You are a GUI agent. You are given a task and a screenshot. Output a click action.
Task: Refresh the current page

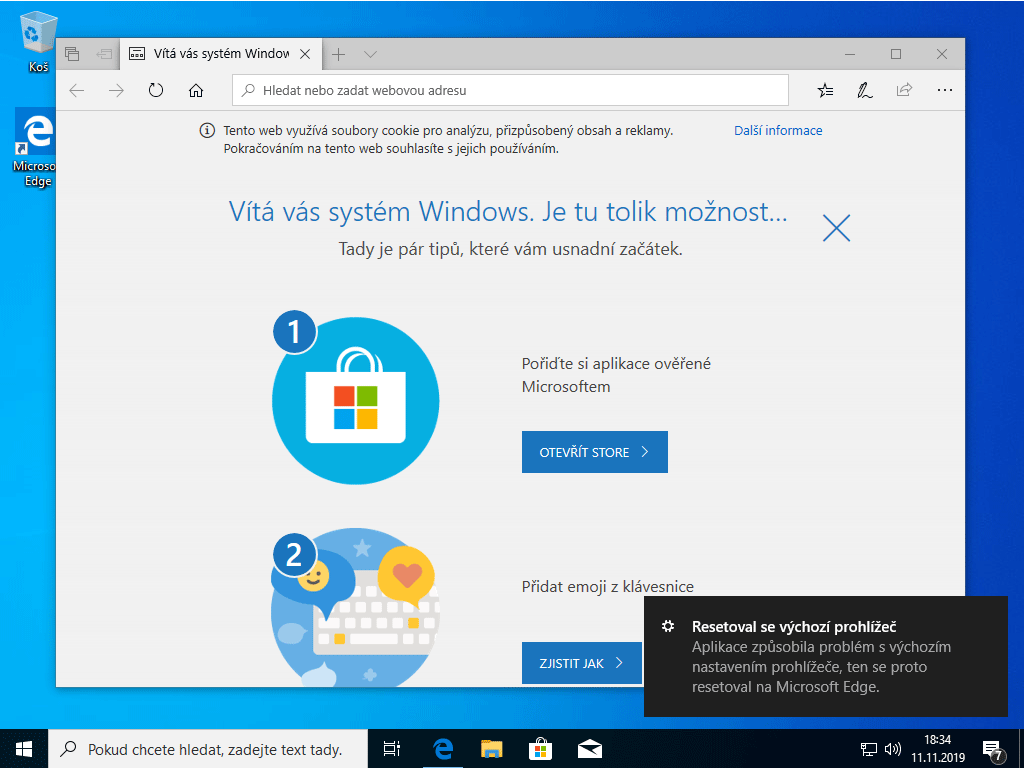(x=155, y=90)
